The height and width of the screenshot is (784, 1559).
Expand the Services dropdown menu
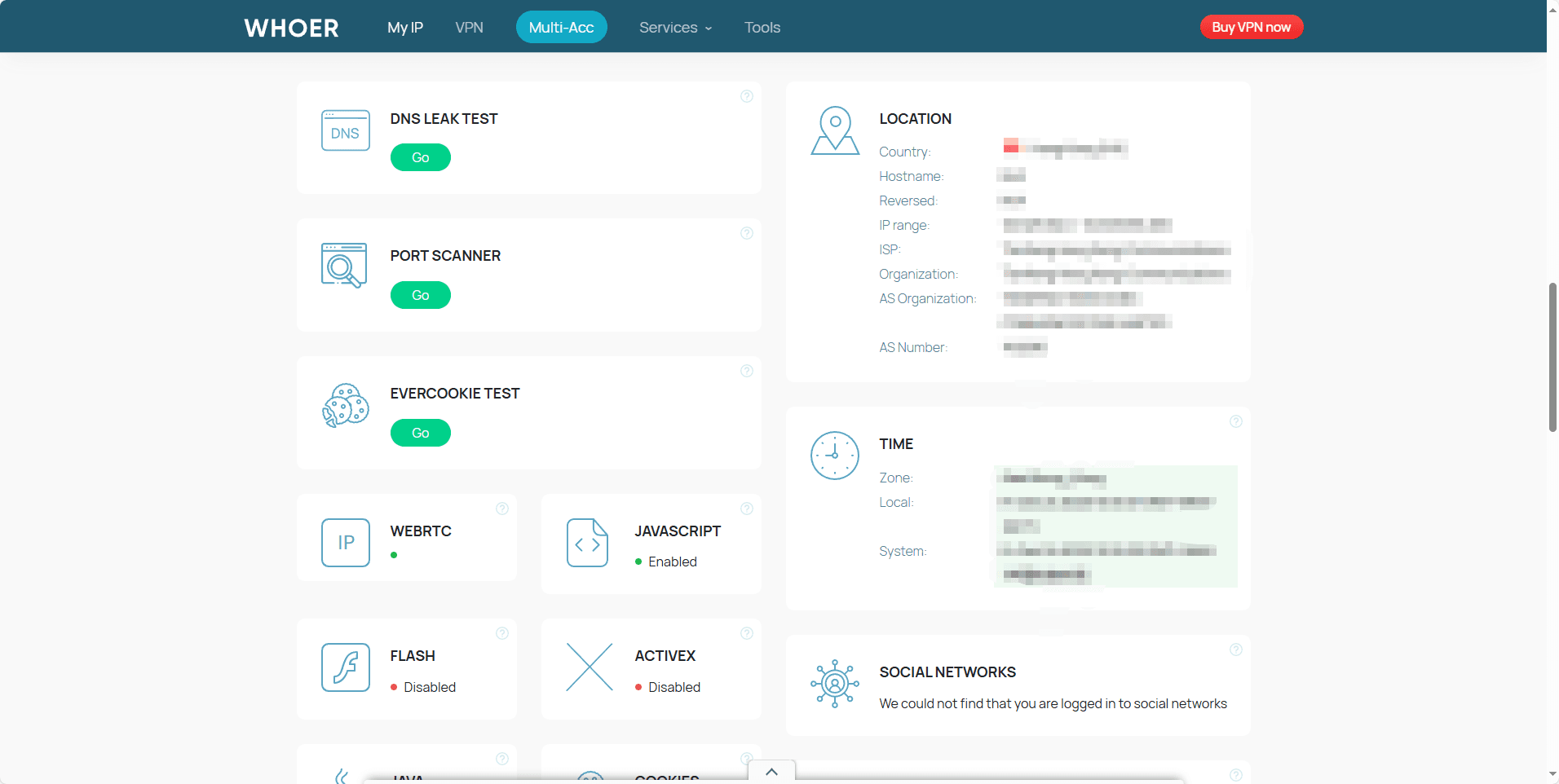point(675,28)
